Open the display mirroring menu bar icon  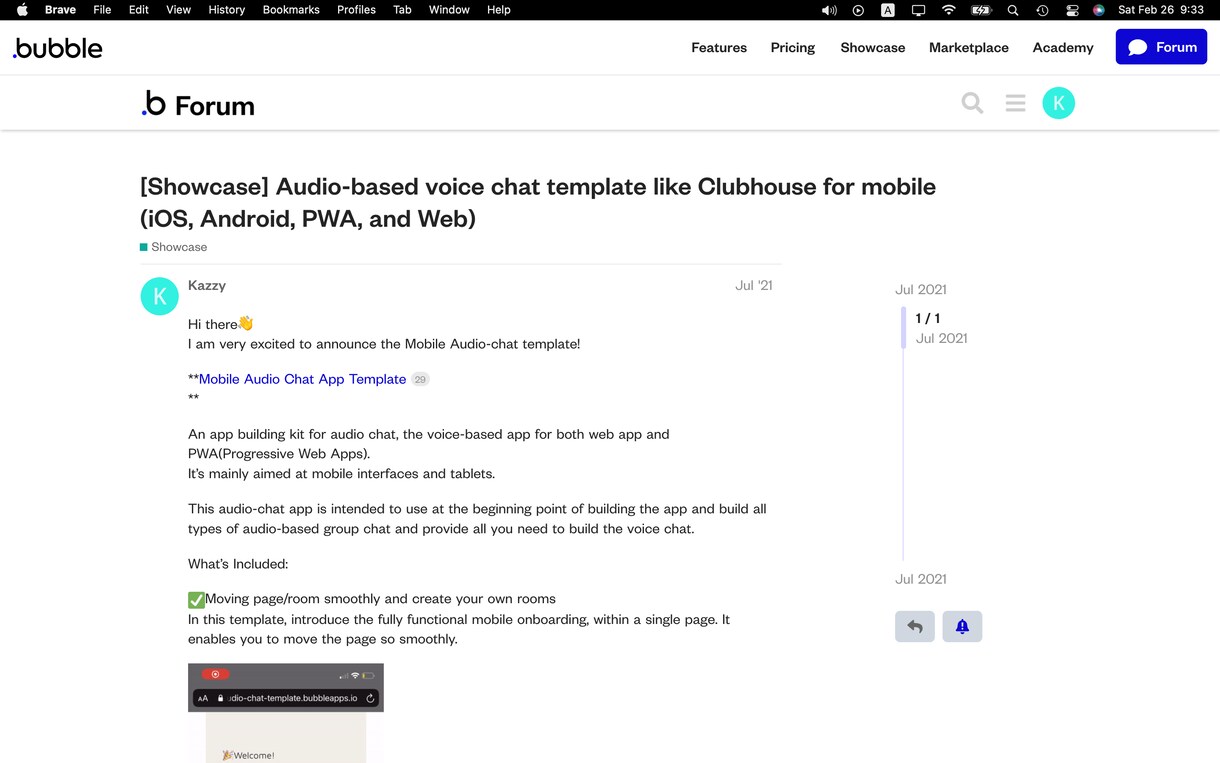click(918, 10)
